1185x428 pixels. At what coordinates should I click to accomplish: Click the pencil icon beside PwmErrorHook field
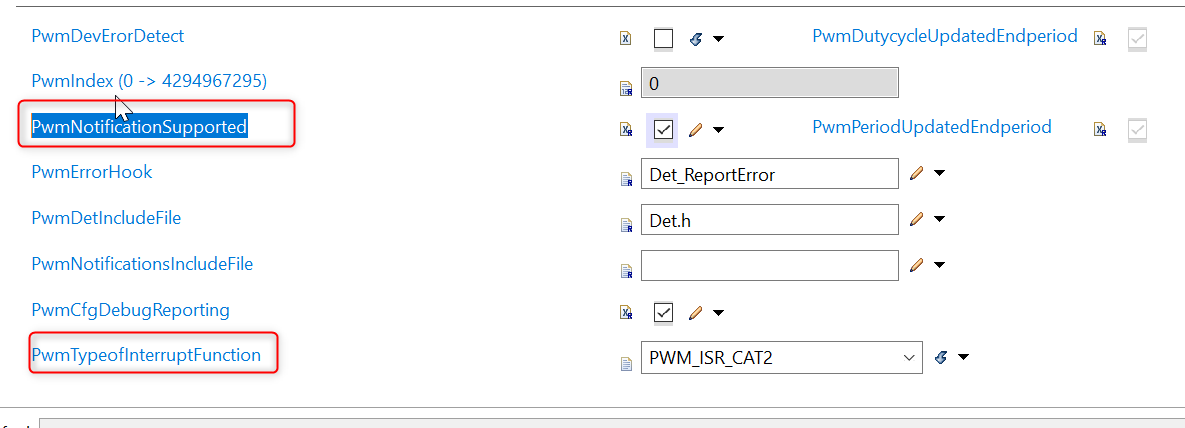click(x=916, y=174)
